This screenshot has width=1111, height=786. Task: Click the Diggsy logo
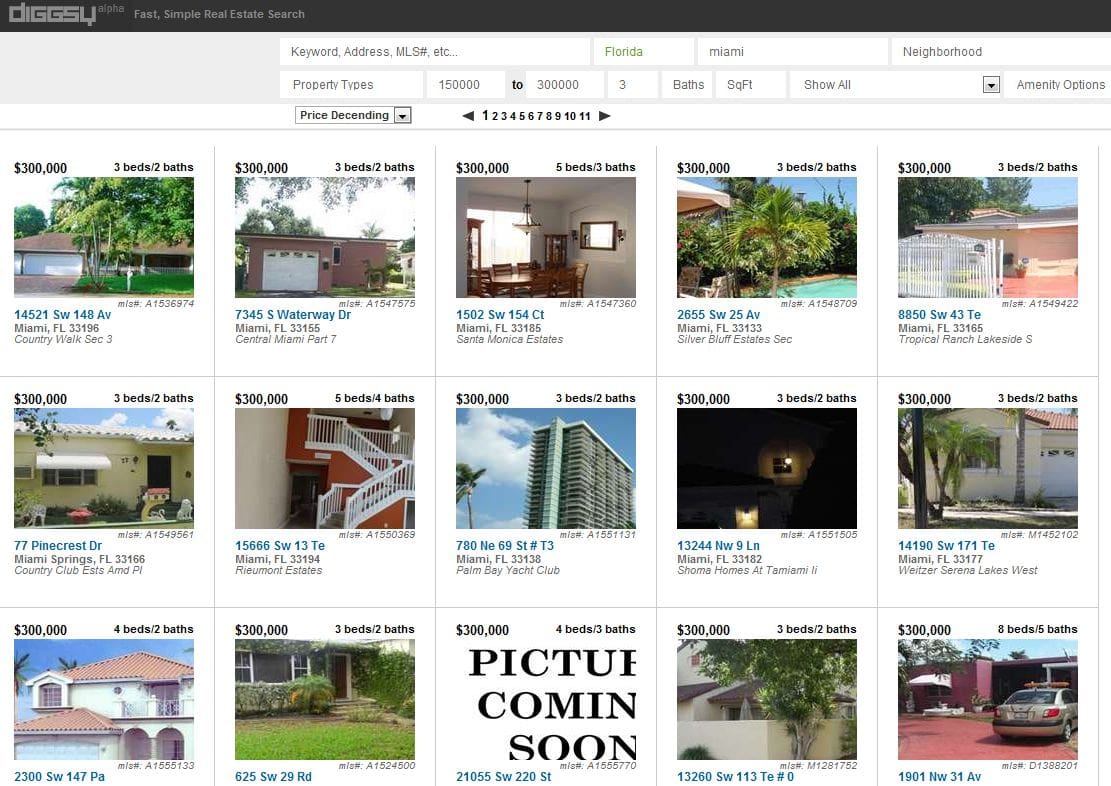click(53, 14)
